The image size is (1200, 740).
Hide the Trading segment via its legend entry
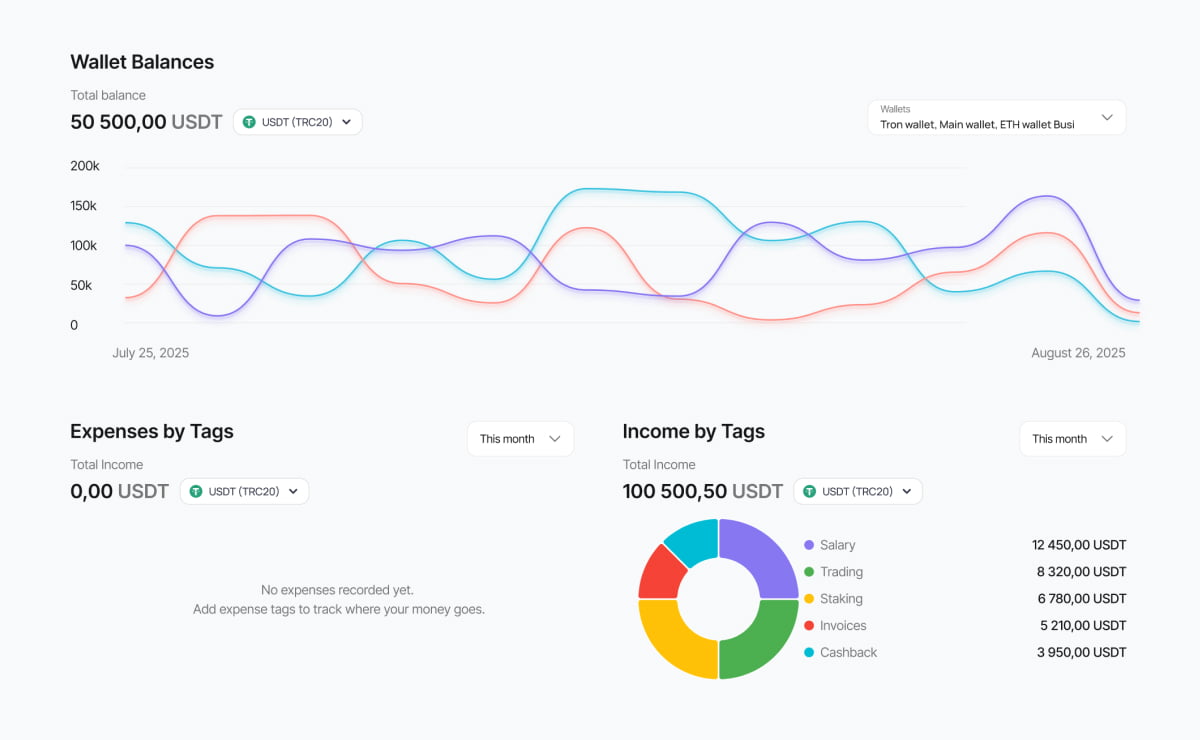(837, 572)
